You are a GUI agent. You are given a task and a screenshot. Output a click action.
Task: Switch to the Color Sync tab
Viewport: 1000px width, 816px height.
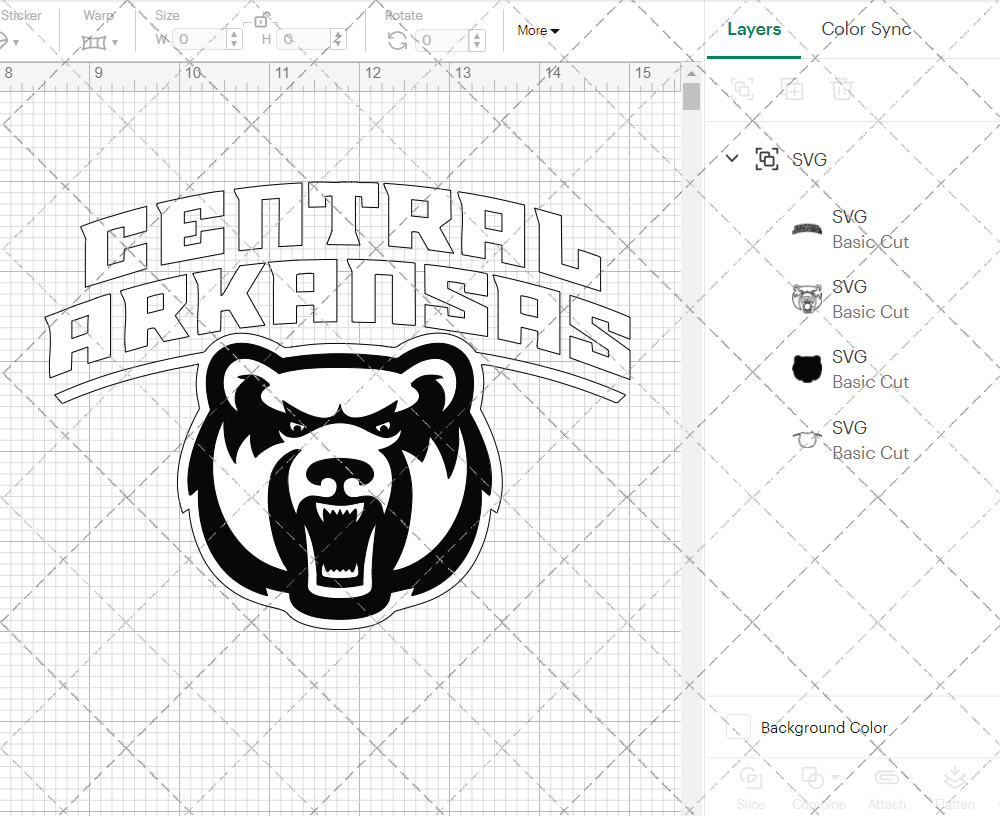pos(866,30)
